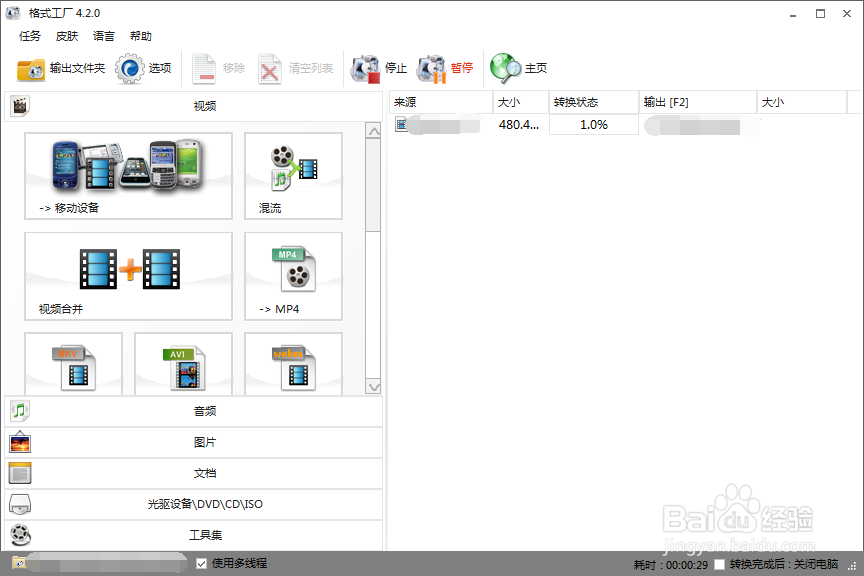Select the MKV format tile
This screenshot has width=864, height=576.
[x=73, y=364]
